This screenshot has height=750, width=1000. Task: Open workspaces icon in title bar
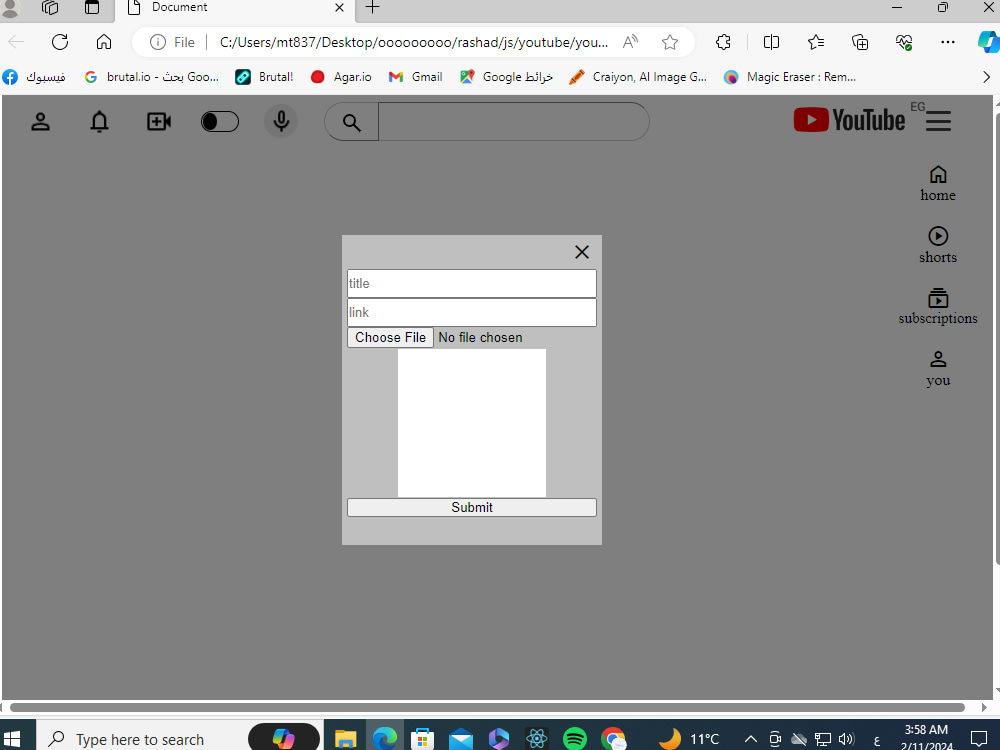pos(50,7)
